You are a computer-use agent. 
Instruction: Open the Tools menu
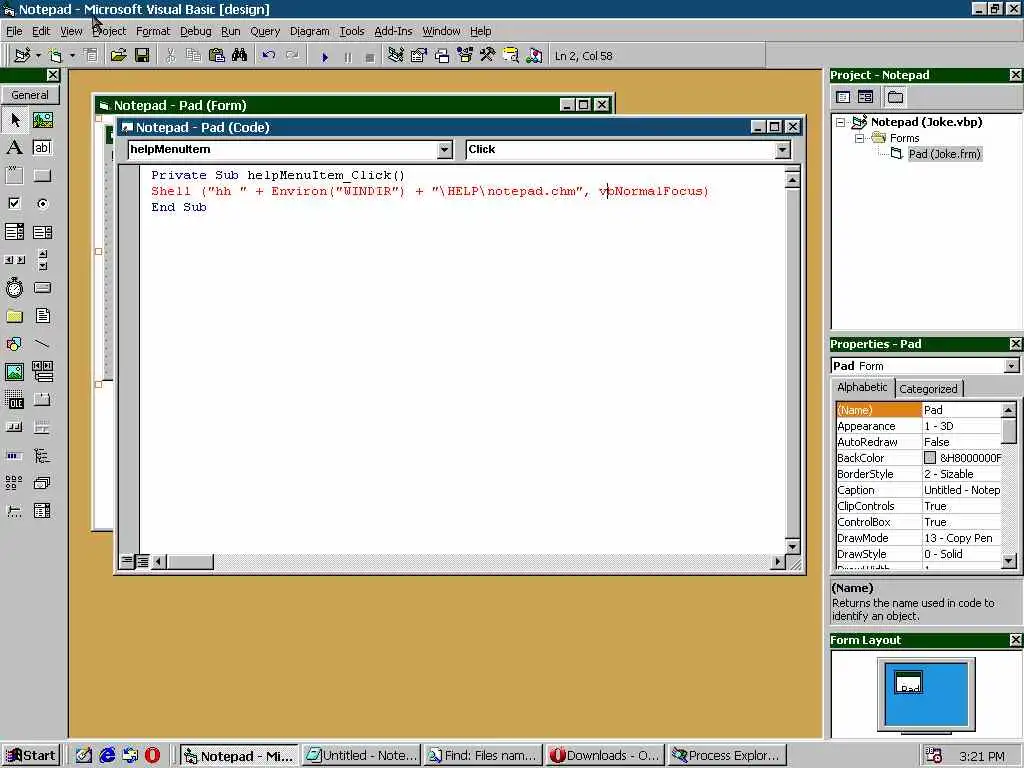(x=351, y=31)
